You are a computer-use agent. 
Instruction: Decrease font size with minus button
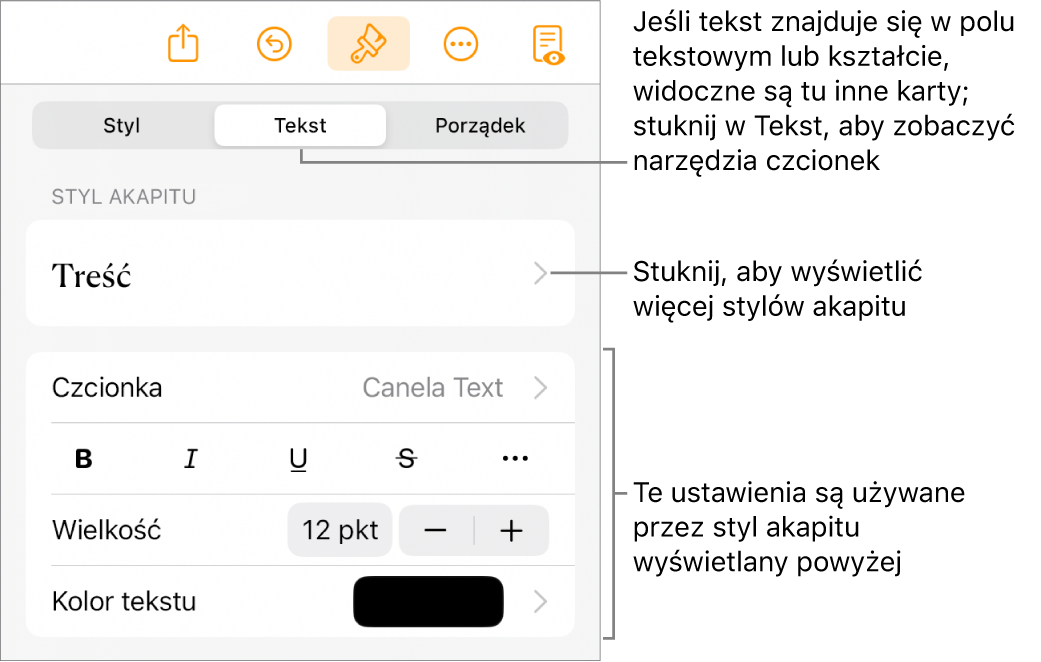(436, 531)
